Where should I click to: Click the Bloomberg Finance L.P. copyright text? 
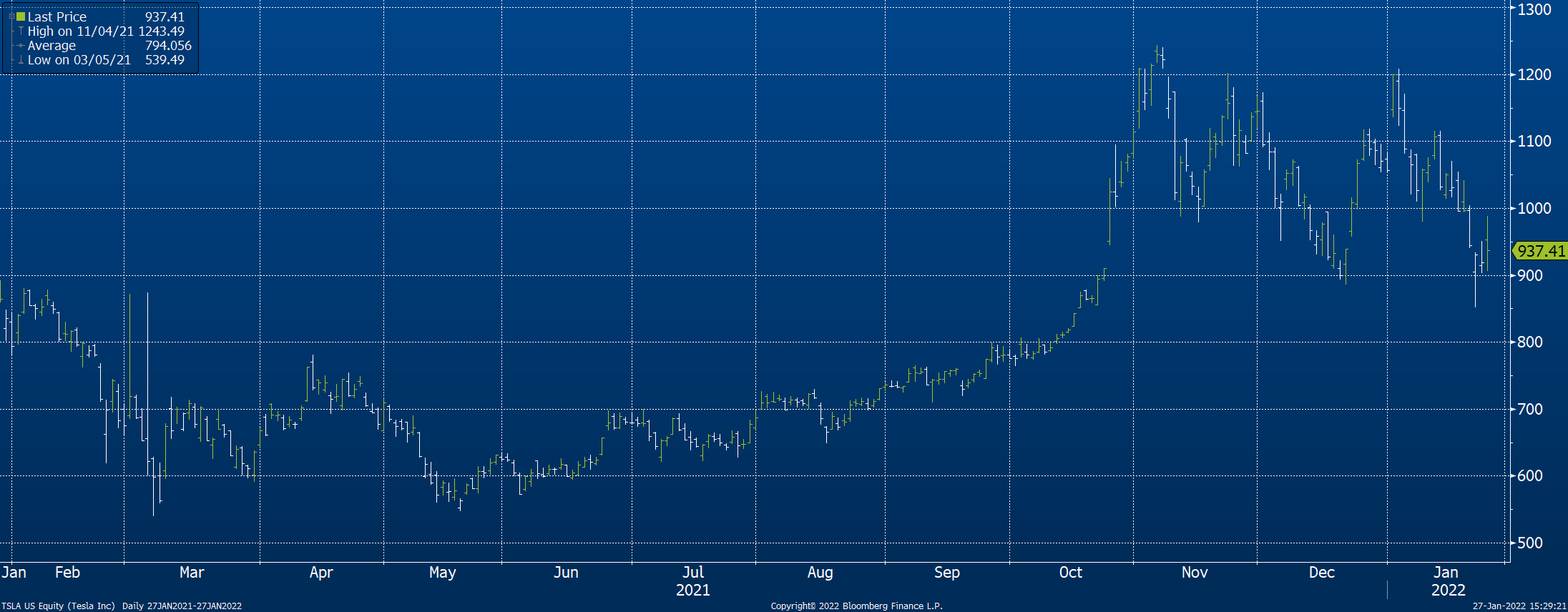[857, 606]
